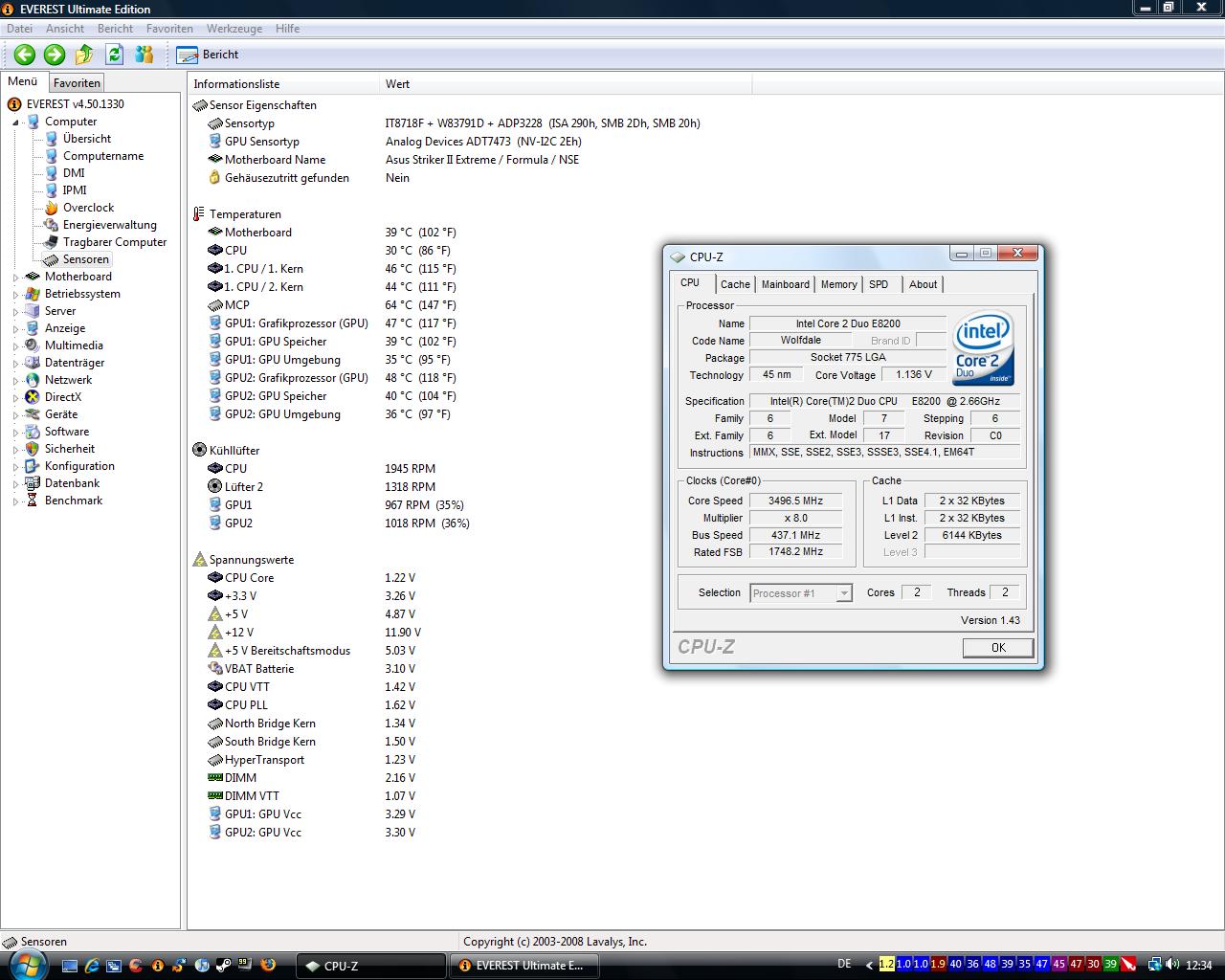Click the Refresh toolbar icon
Screen dimensions: 1225x980
click(x=114, y=55)
